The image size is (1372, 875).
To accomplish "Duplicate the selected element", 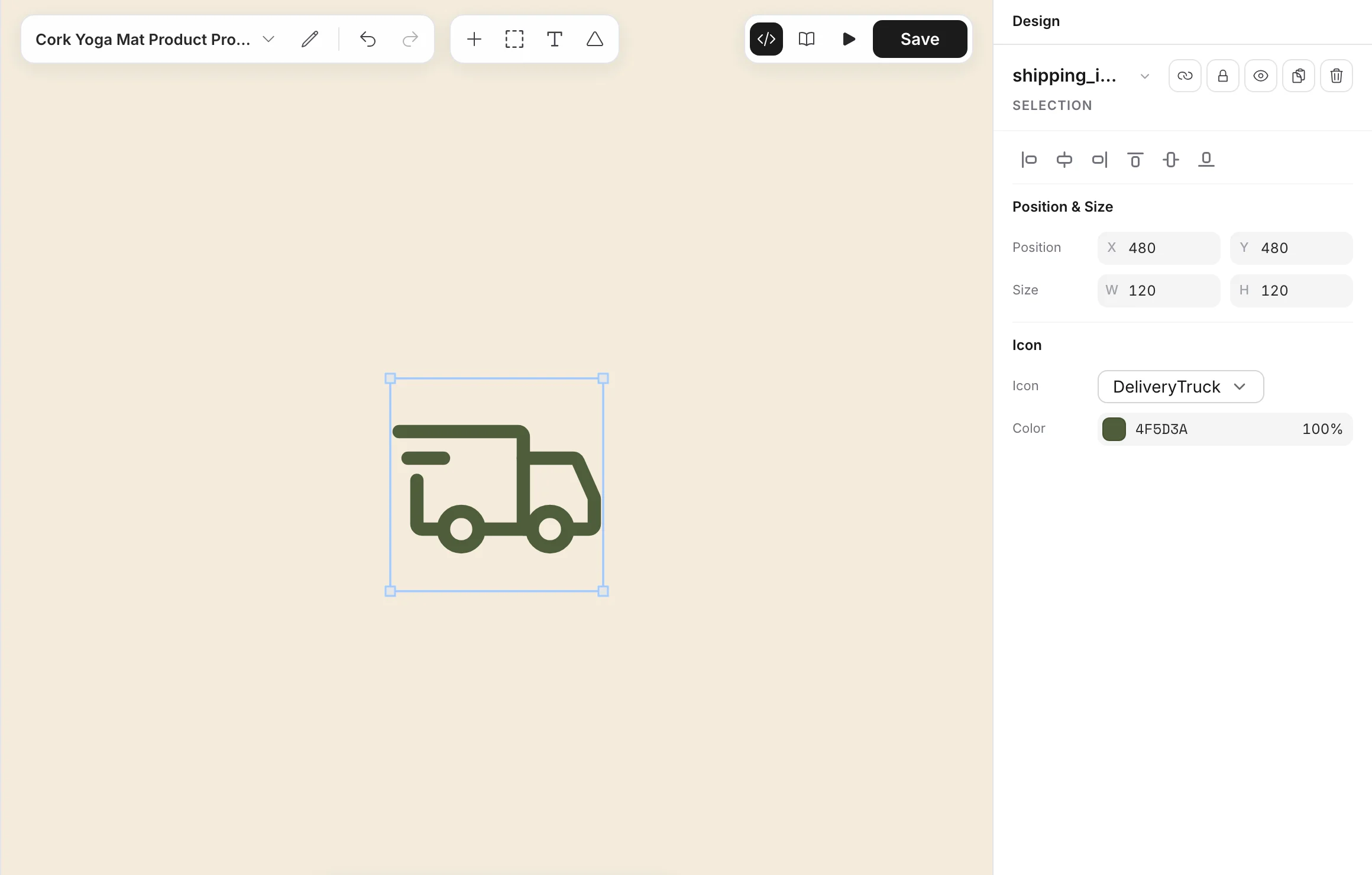I will [x=1299, y=76].
